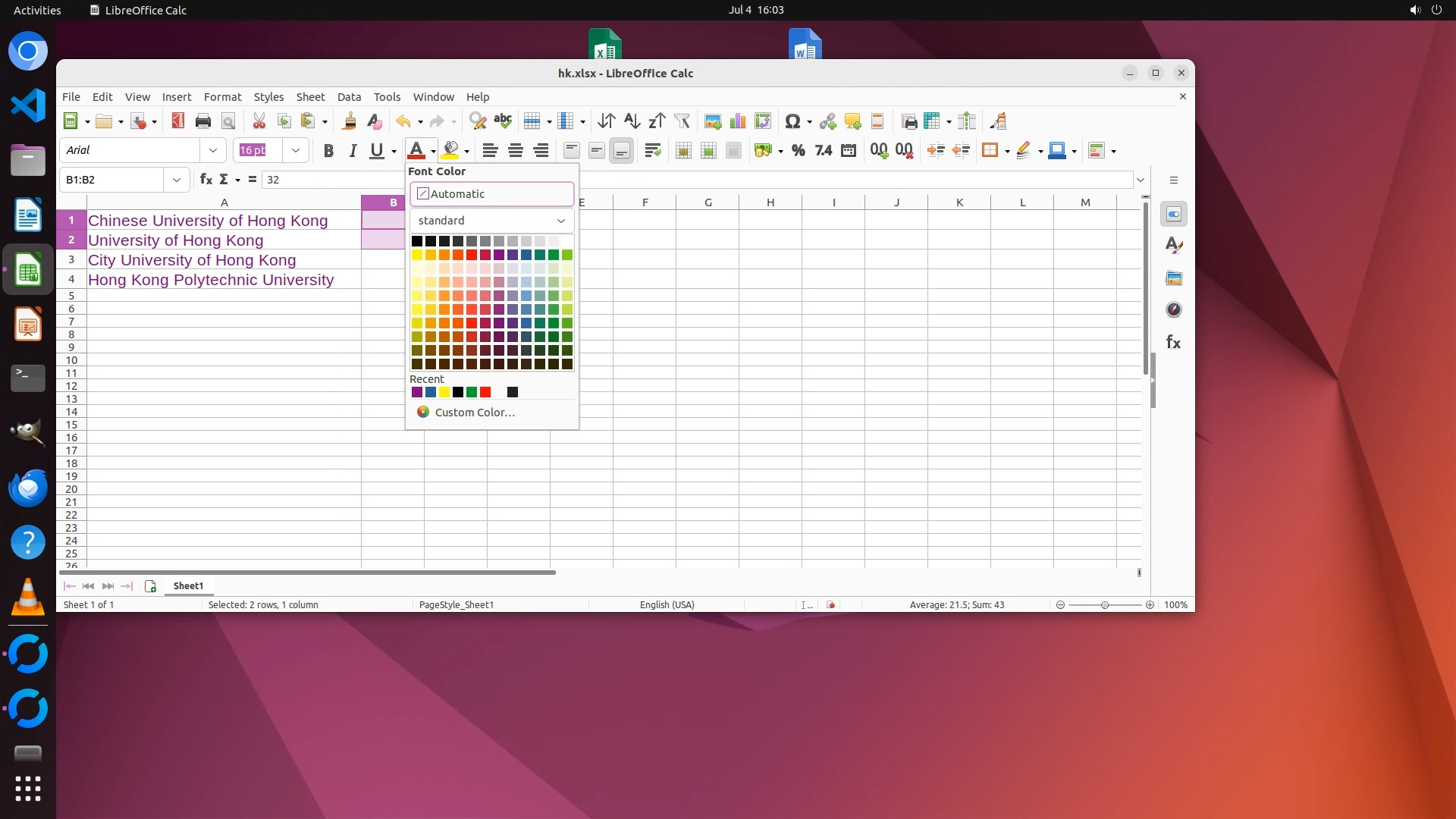This screenshot has height=819, width=1456.
Task: Click the Sort Ascending toolbar icon
Action: click(632, 121)
